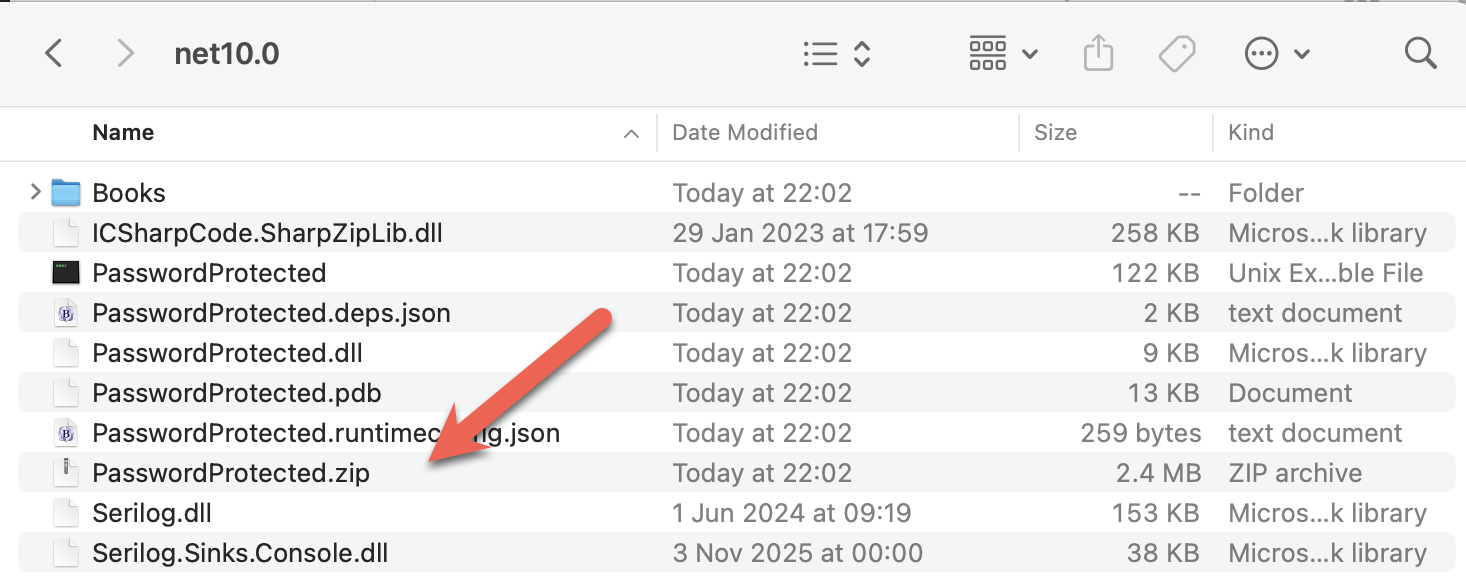1466x586 pixels.
Task: Click the ICSharpCode.SharpZipLib.dll file icon
Action: (x=65, y=232)
